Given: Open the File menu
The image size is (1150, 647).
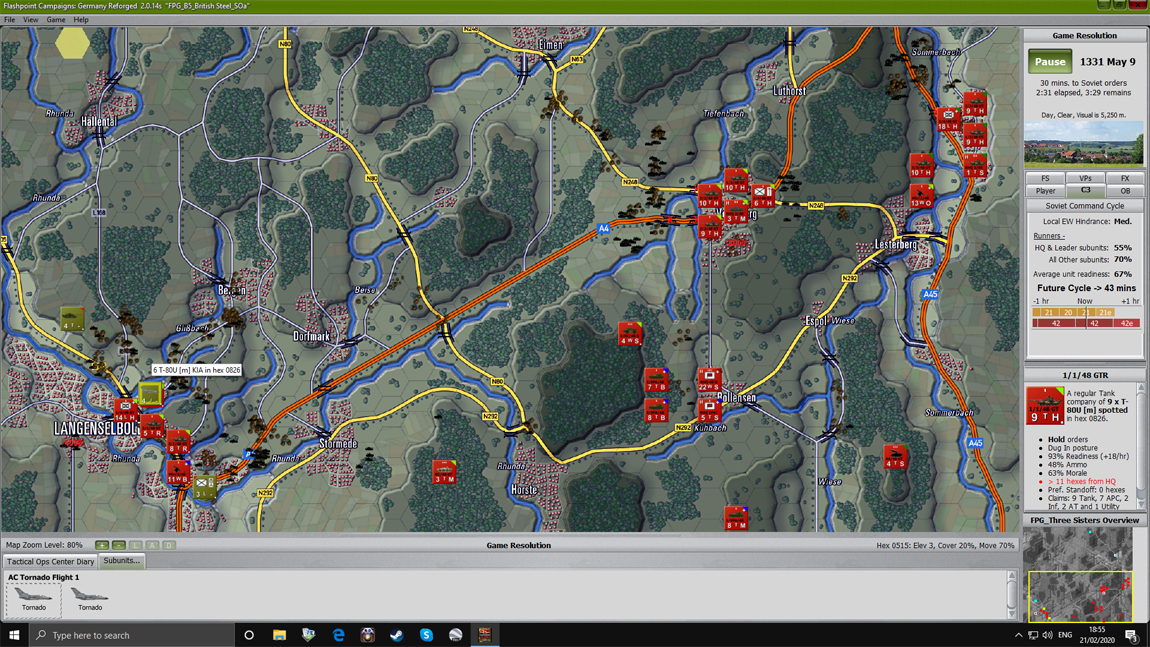Looking at the screenshot, I should point(10,20).
